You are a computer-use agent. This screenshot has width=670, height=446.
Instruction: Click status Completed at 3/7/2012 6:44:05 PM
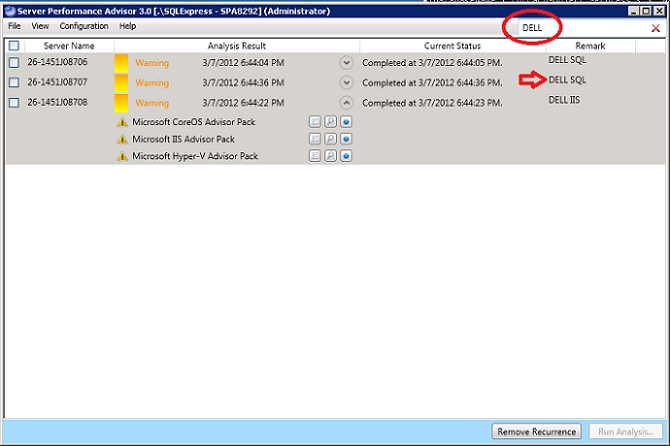tap(432, 63)
